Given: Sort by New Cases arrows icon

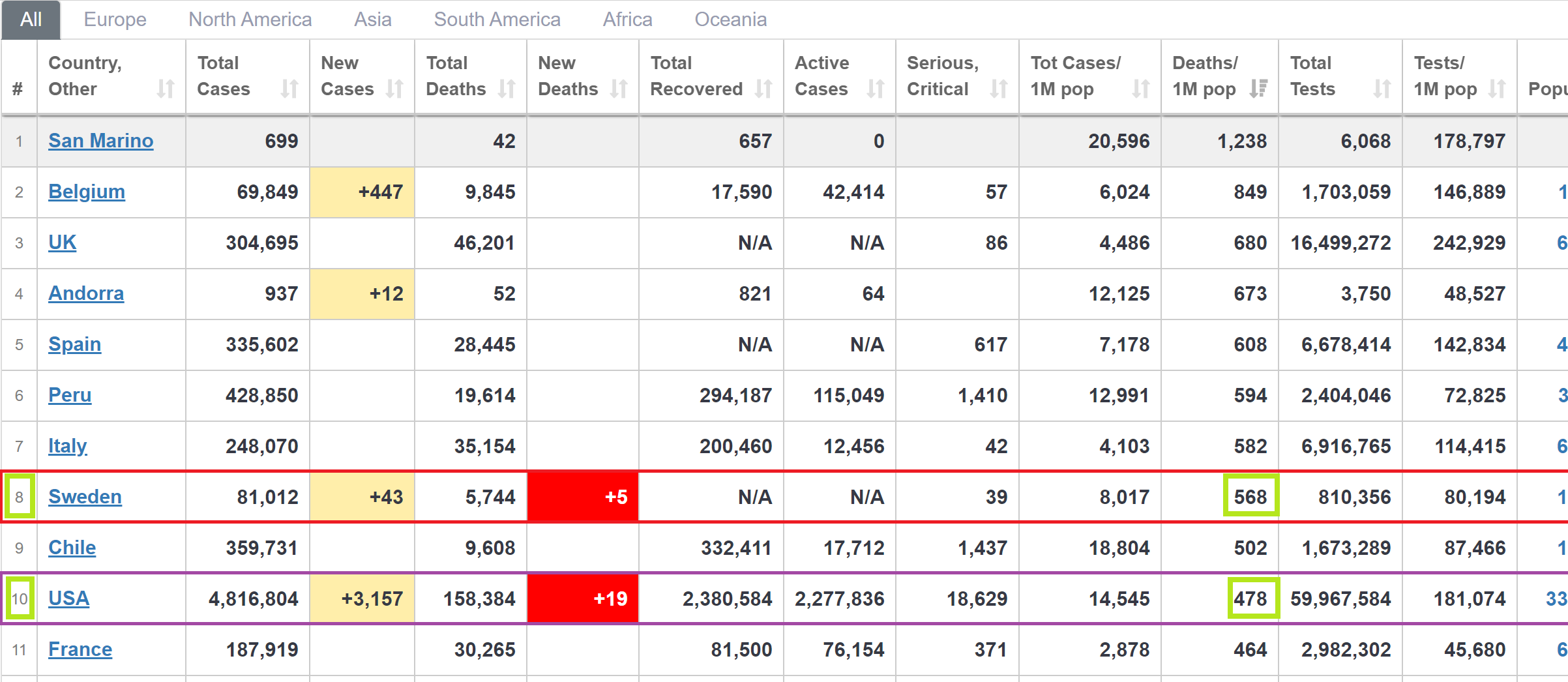Looking at the screenshot, I should [x=394, y=89].
